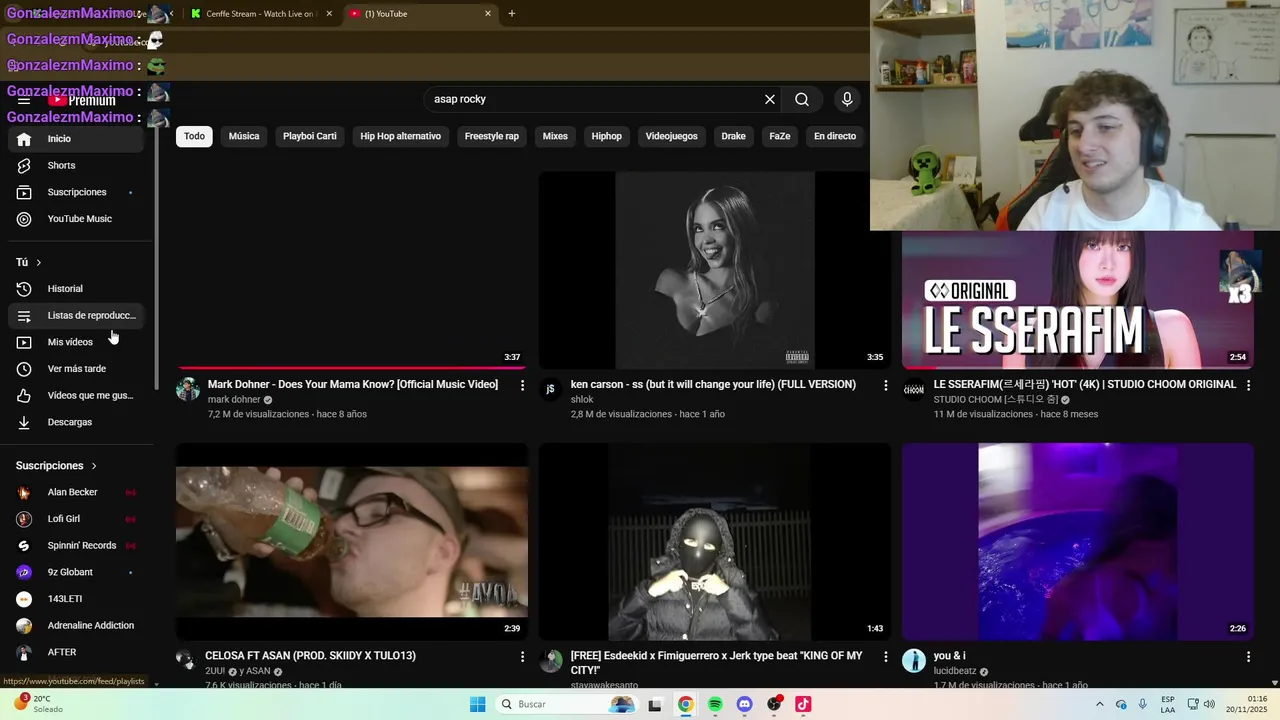Screen dimensions: 1280x720
Task: Select the En directo chip
Action: (x=835, y=136)
